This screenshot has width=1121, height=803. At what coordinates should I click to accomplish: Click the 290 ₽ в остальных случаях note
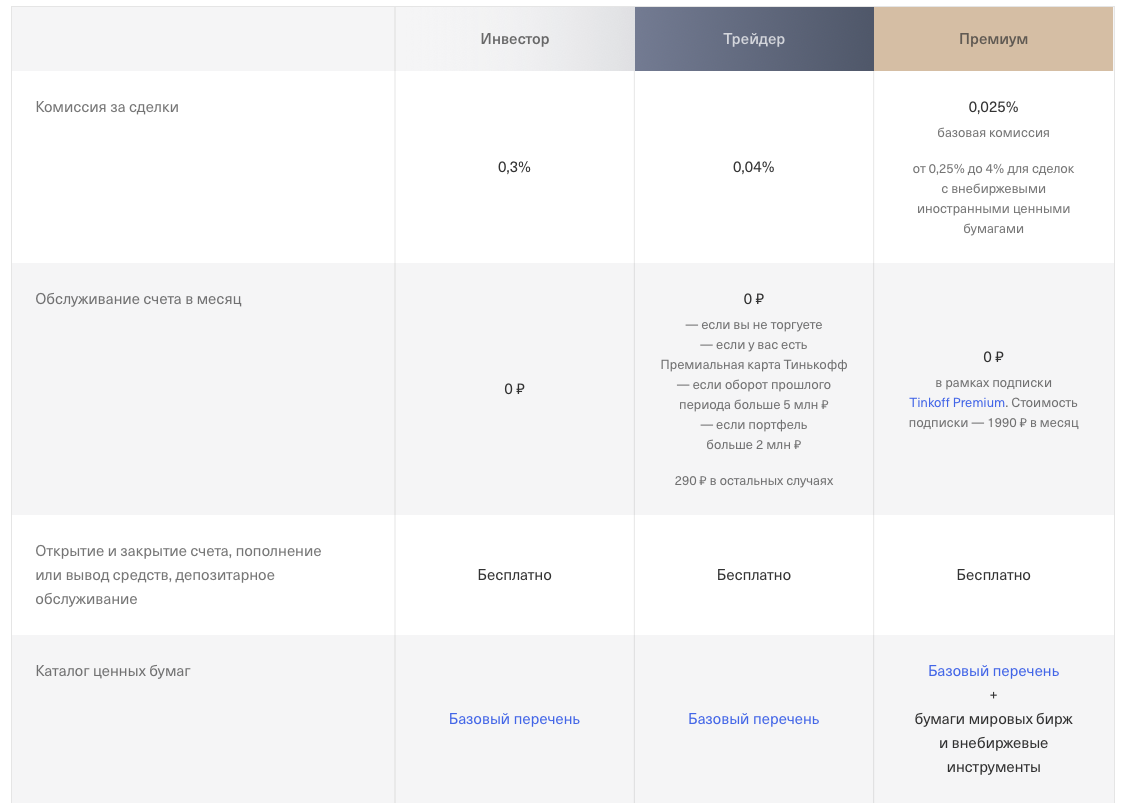point(753,481)
